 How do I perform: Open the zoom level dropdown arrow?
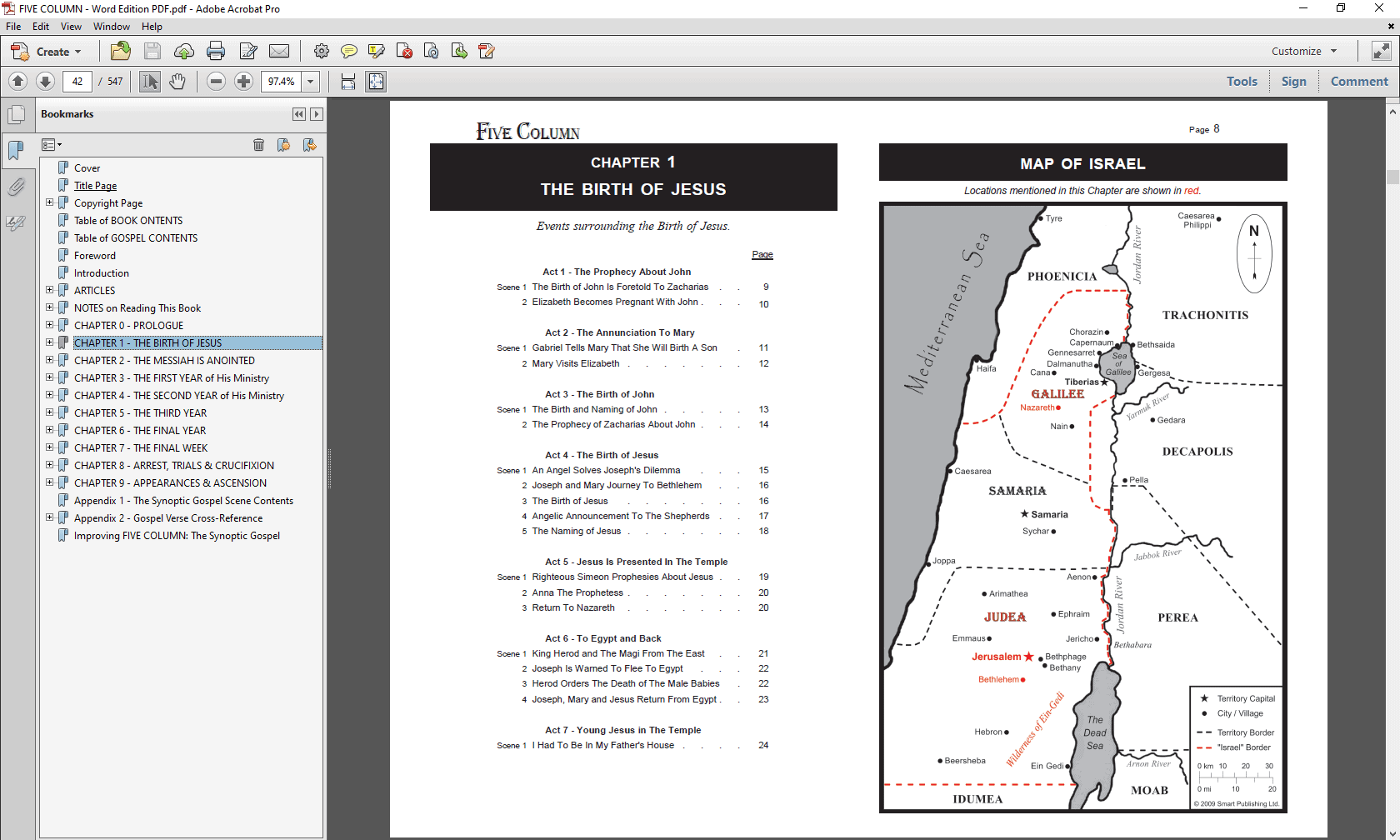pyautogui.click(x=311, y=82)
